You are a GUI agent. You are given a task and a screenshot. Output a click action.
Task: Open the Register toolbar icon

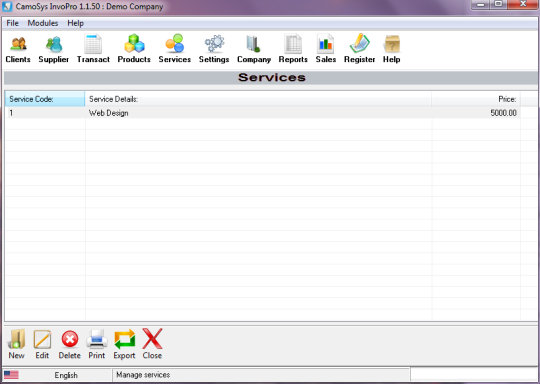pyautogui.click(x=359, y=49)
